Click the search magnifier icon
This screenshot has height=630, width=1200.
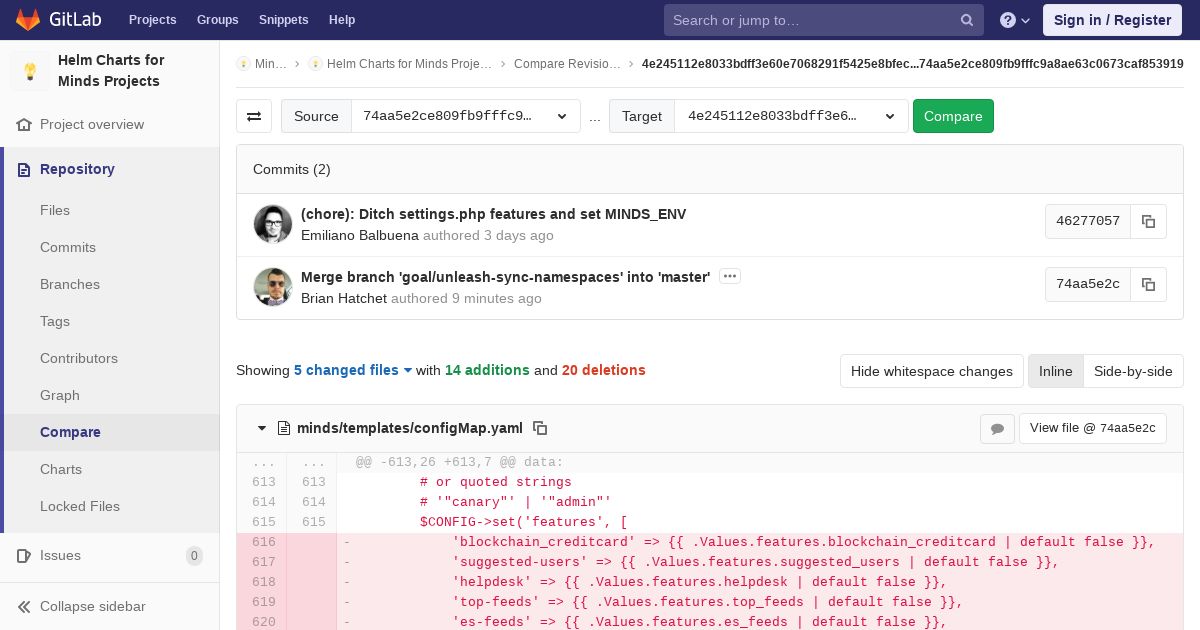tap(966, 20)
